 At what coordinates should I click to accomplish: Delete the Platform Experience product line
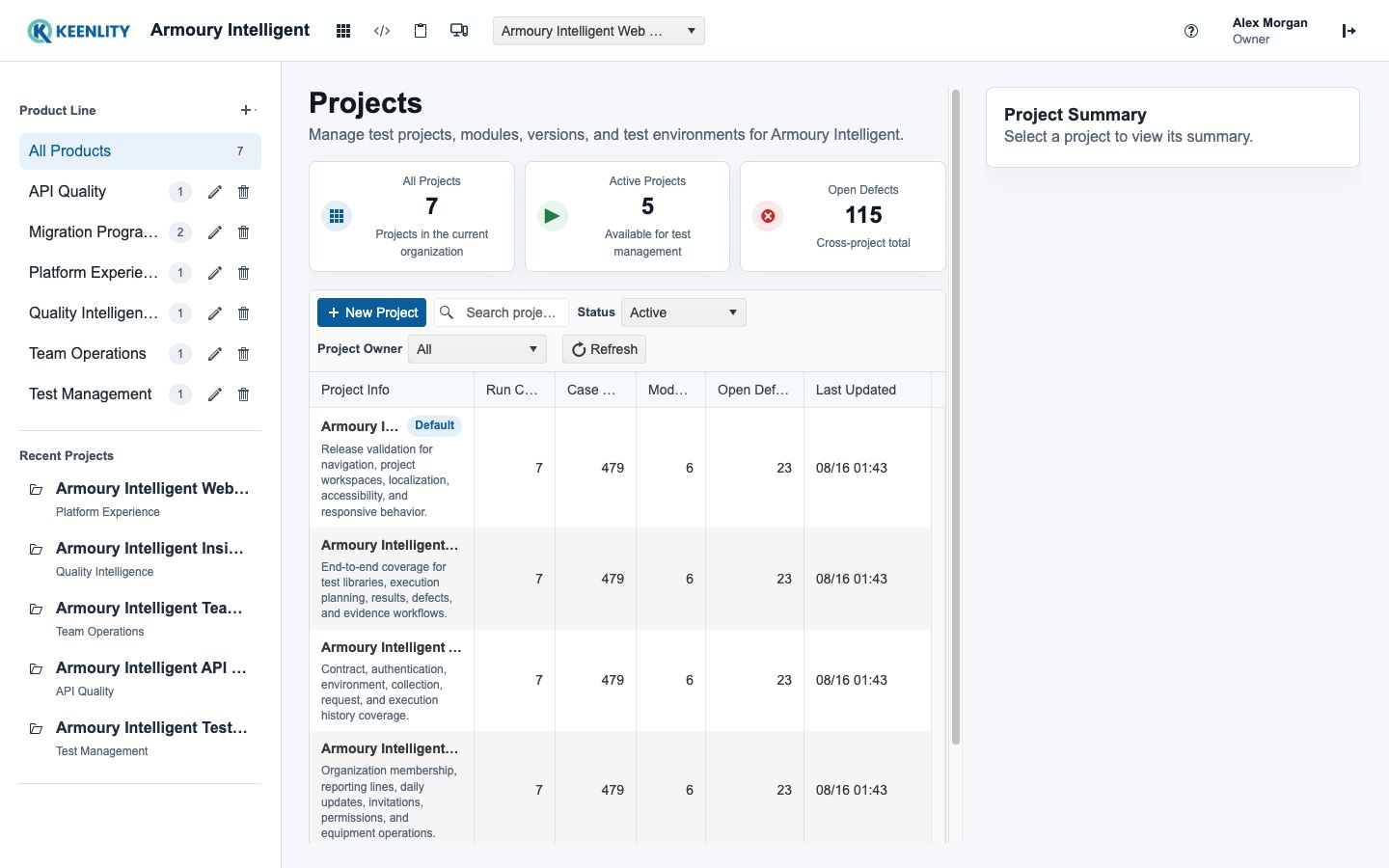coord(244,273)
